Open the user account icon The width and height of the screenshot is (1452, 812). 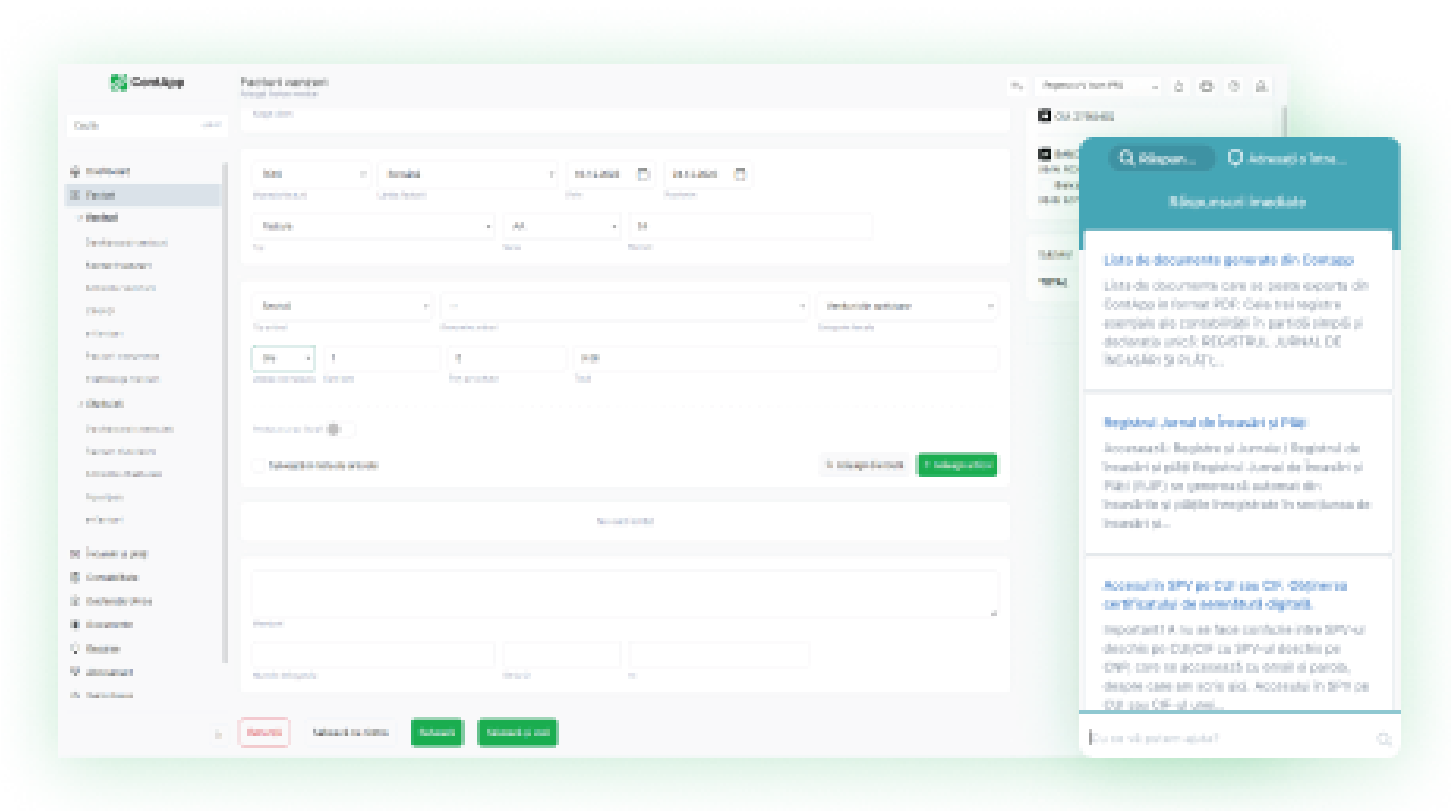(1262, 87)
